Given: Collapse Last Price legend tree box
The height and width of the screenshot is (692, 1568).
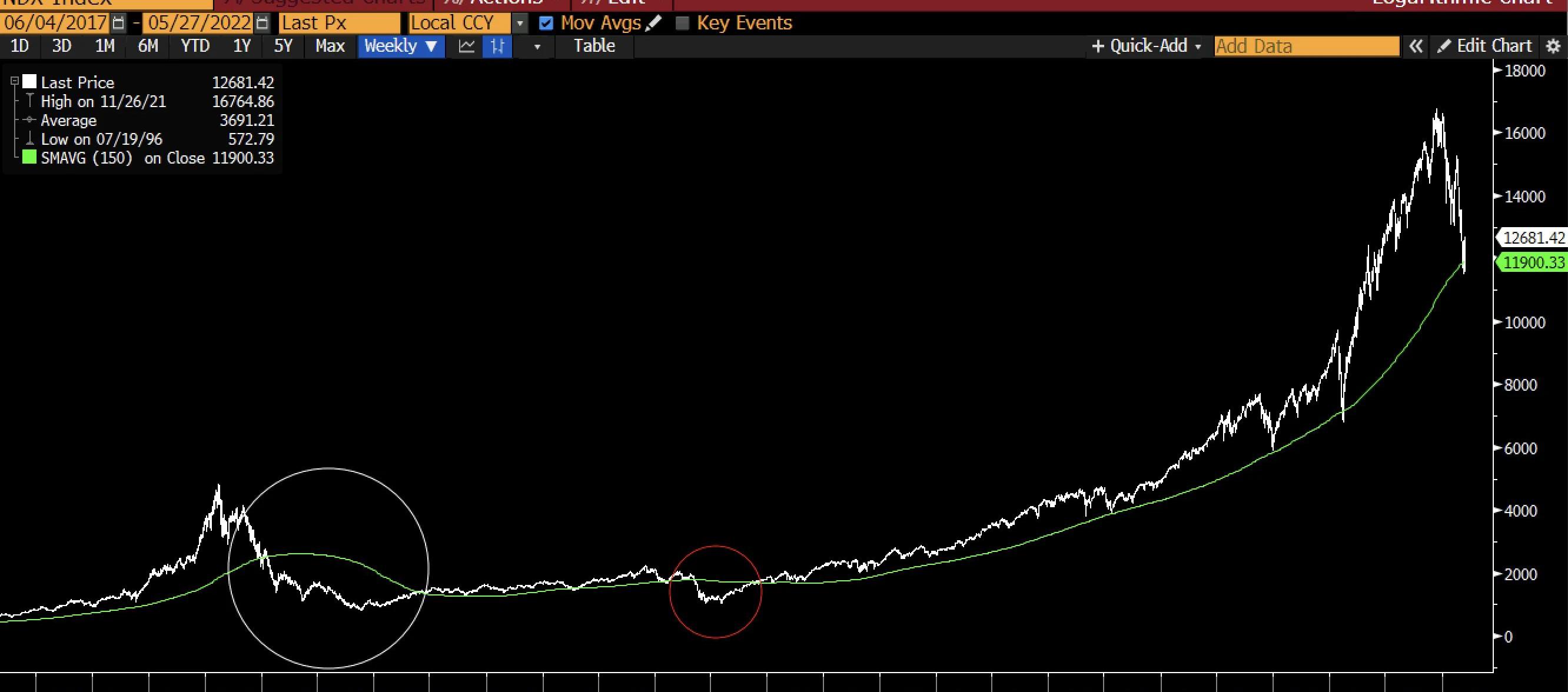Looking at the screenshot, I should pyautogui.click(x=15, y=82).
